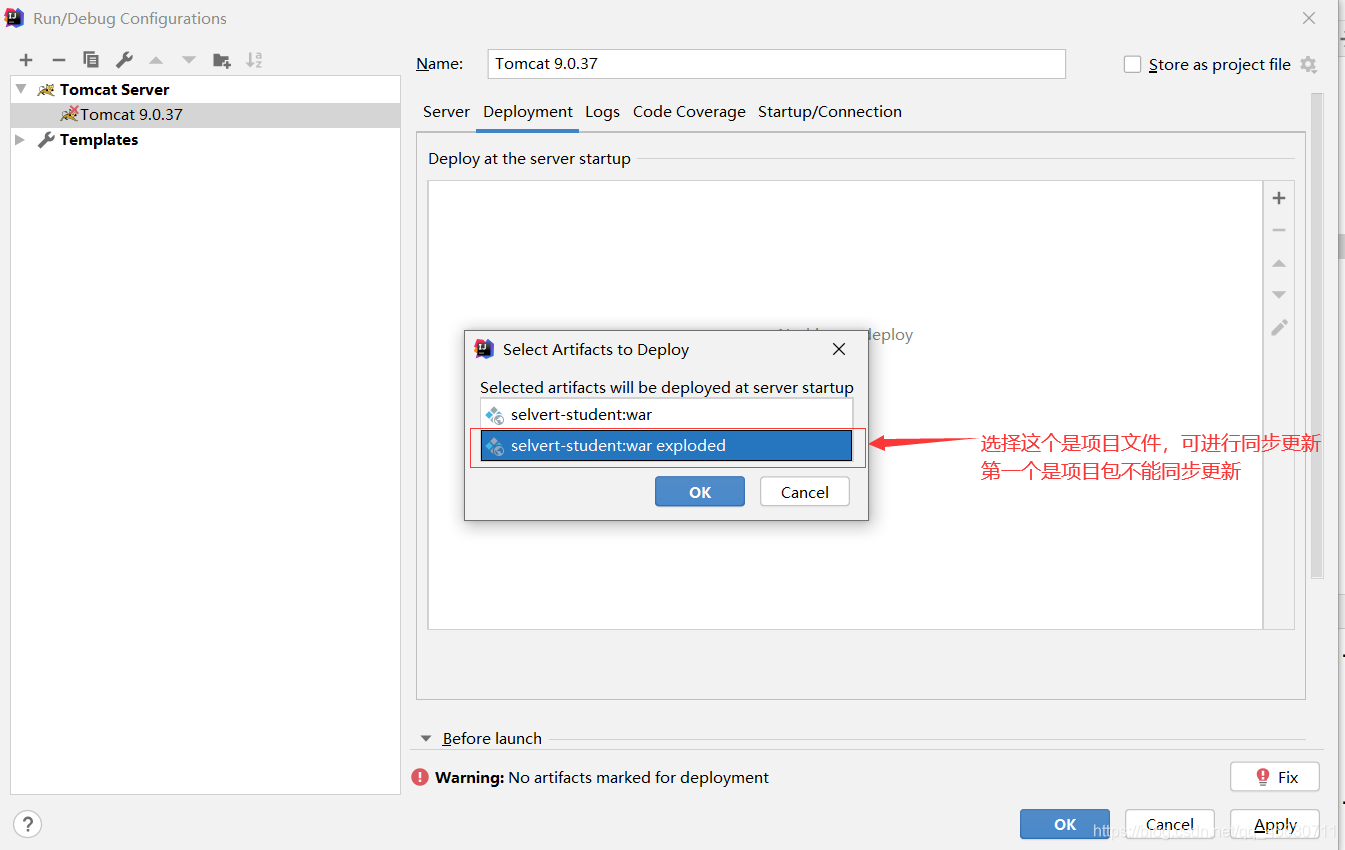Click Warning: No artifacts marked for deployment text
1345x850 pixels.
(x=602, y=777)
